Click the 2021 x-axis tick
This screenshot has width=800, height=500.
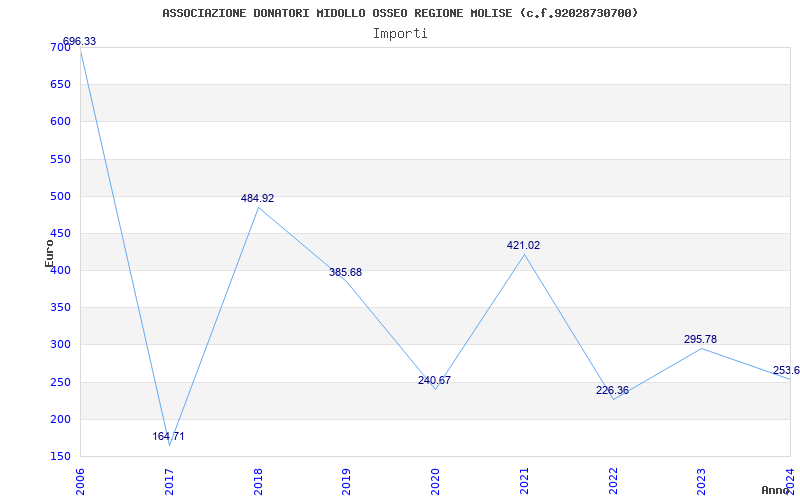point(524,481)
